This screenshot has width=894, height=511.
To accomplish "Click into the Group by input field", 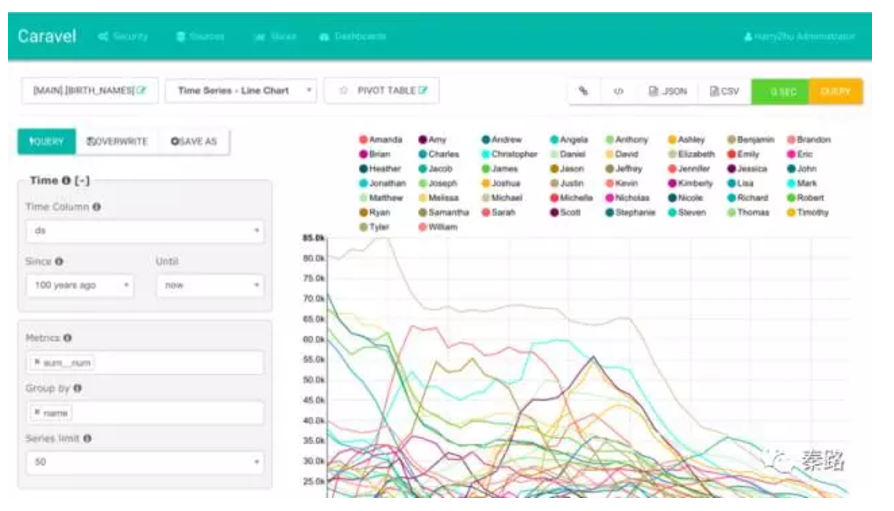I will coord(145,413).
